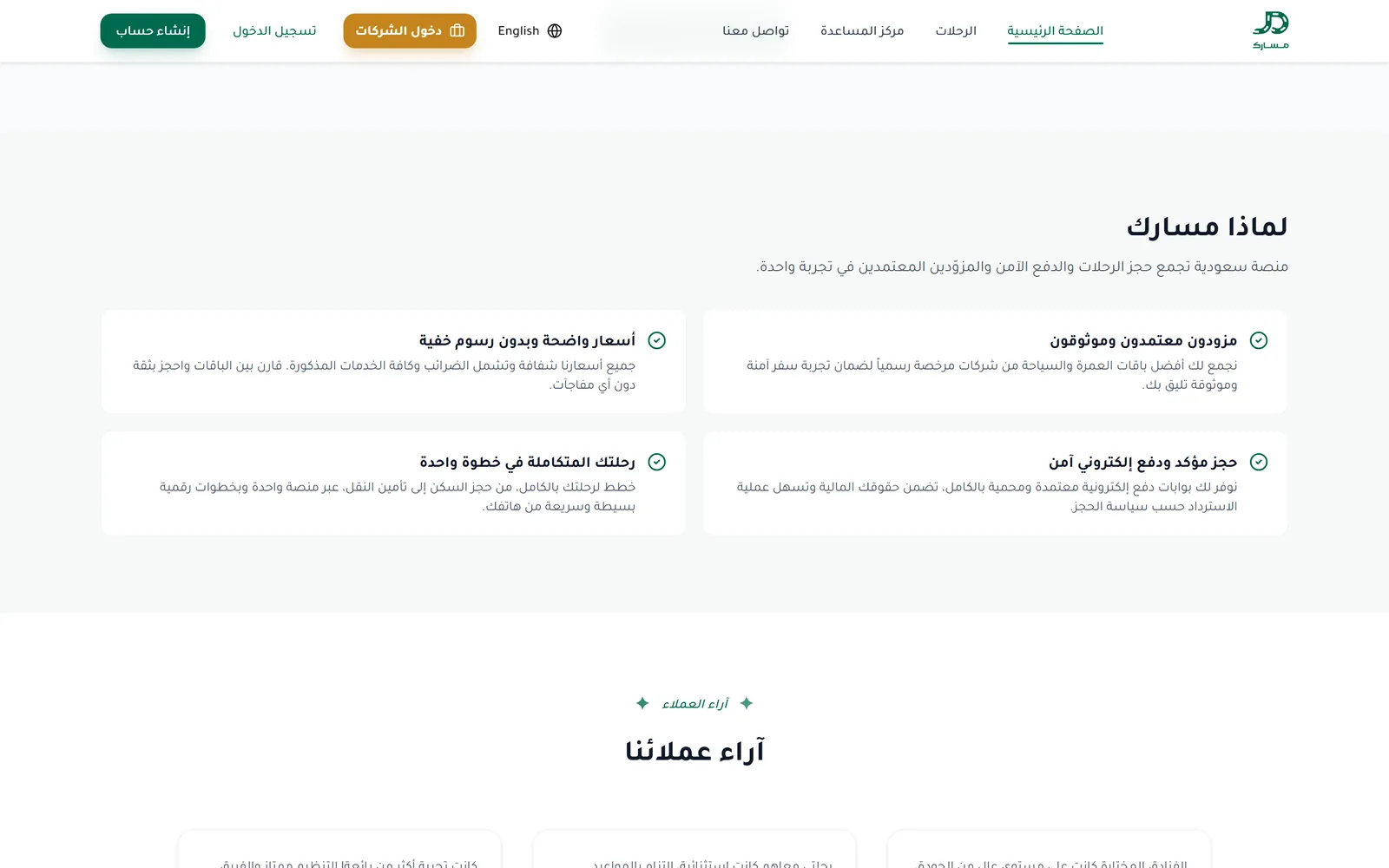Screen dimensions: 1389x868
Task: Click description نجمع لك أفضل باقات العمرة
Action: pos(991,375)
